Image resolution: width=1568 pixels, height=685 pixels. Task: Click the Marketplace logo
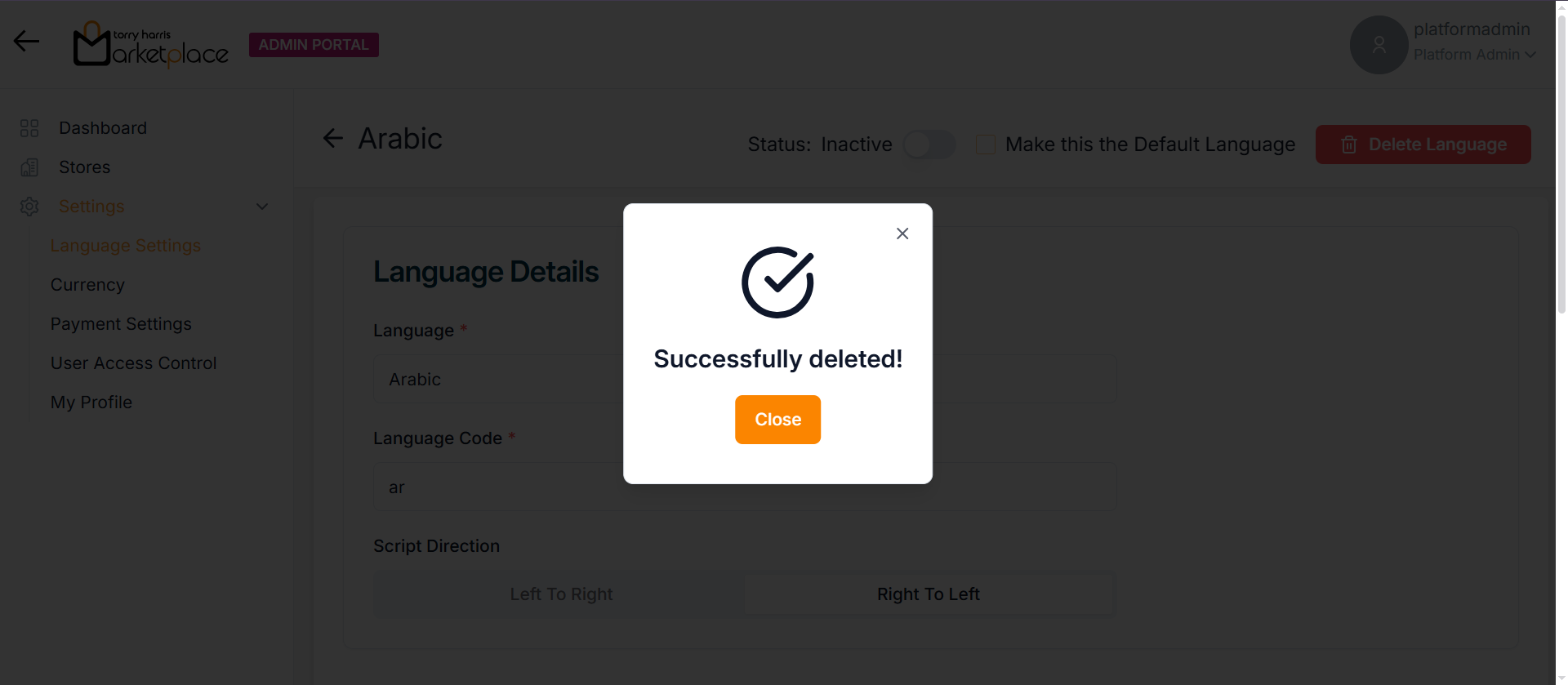pyautogui.click(x=151, y=45)
